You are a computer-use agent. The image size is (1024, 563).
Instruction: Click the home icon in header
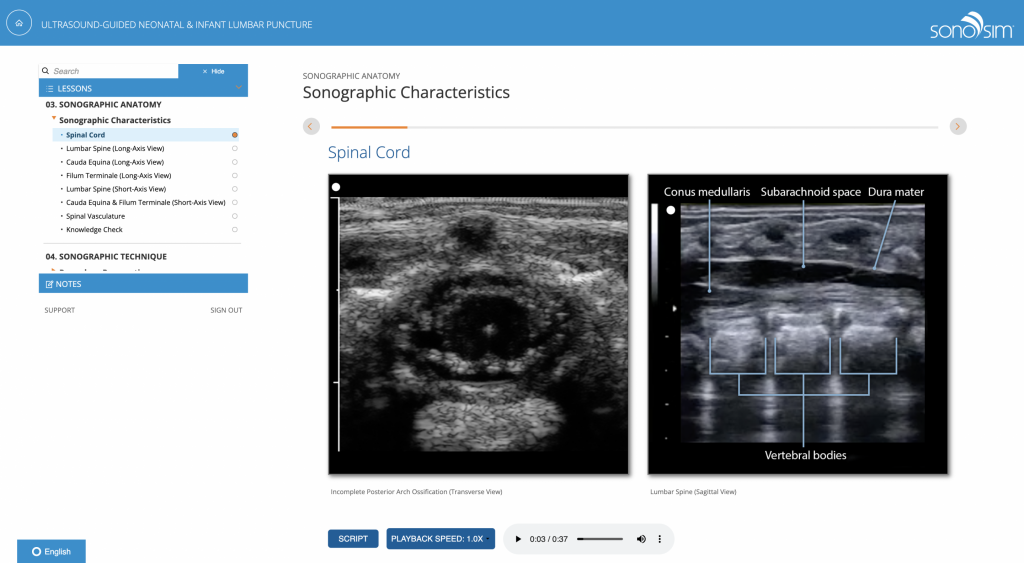[x=18, y=23]
